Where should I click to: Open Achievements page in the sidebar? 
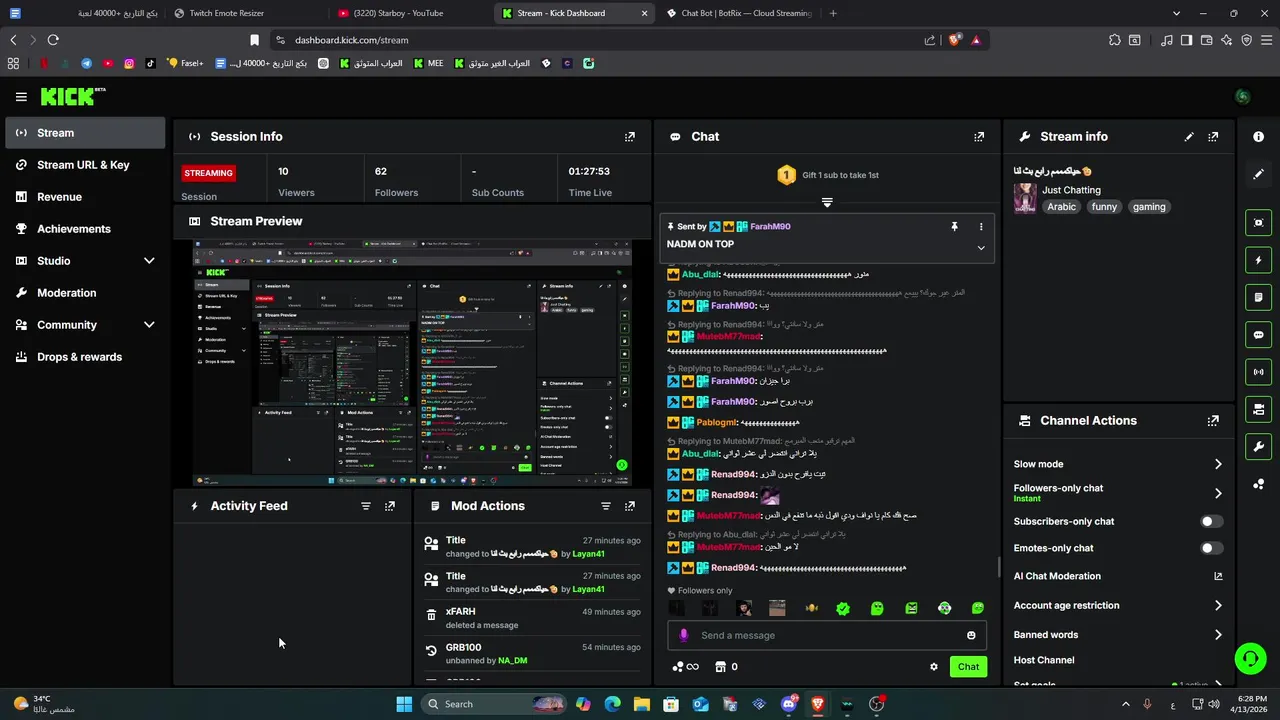(85, 229)
